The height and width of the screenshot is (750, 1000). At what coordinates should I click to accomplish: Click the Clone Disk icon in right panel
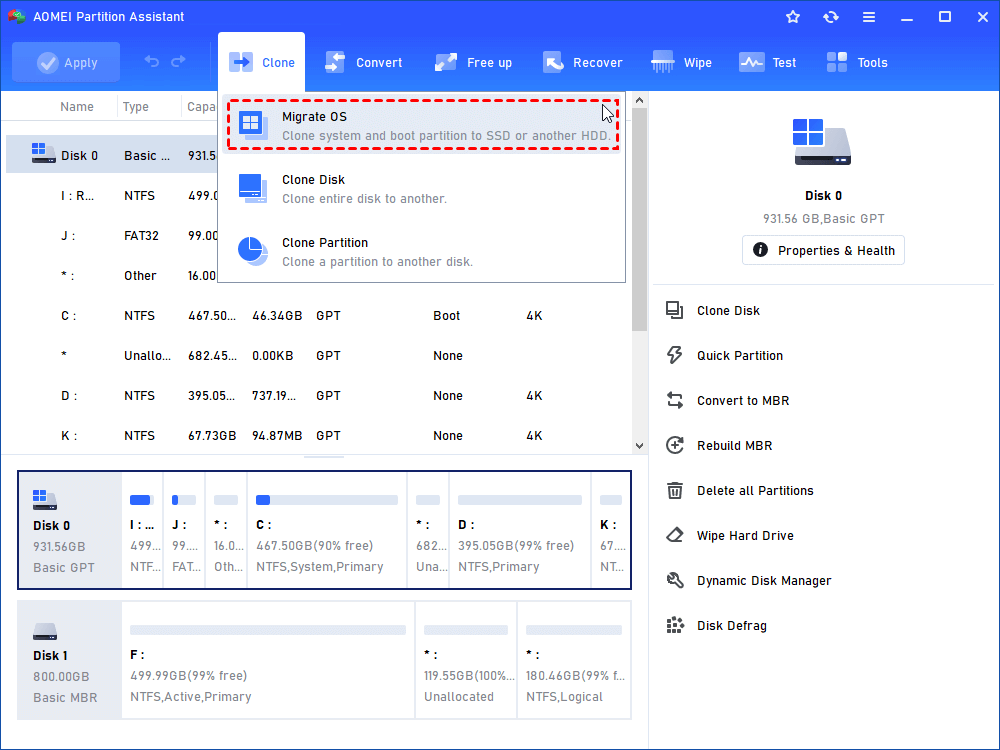675,311
